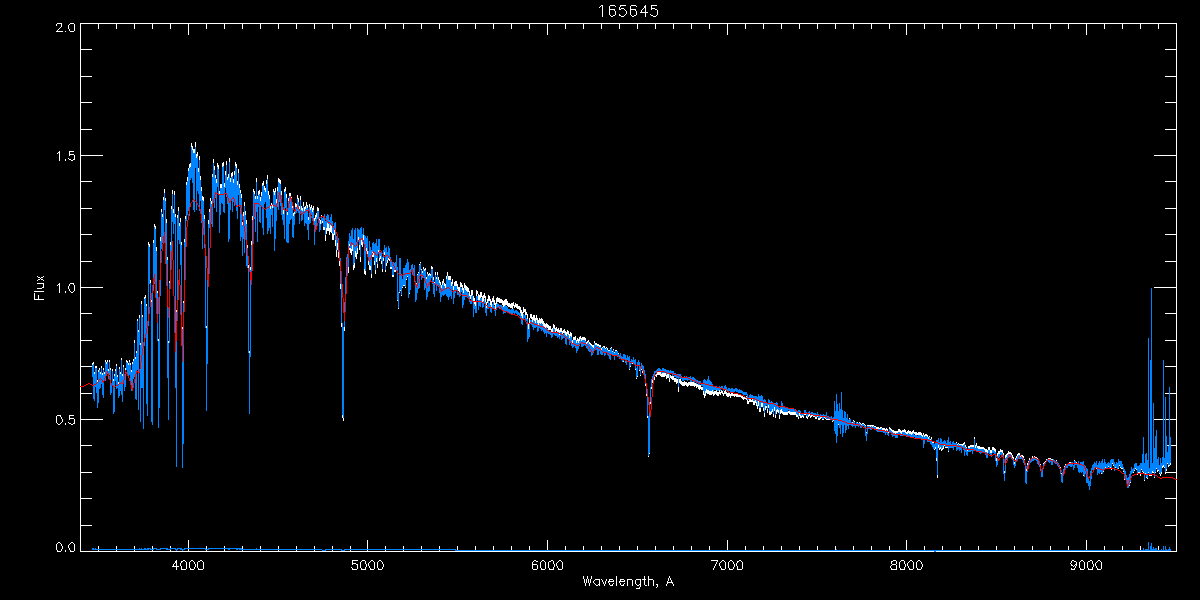Click the 2.0 y-axis tick label
The image size is (1200, 600).
pos(65,28)
